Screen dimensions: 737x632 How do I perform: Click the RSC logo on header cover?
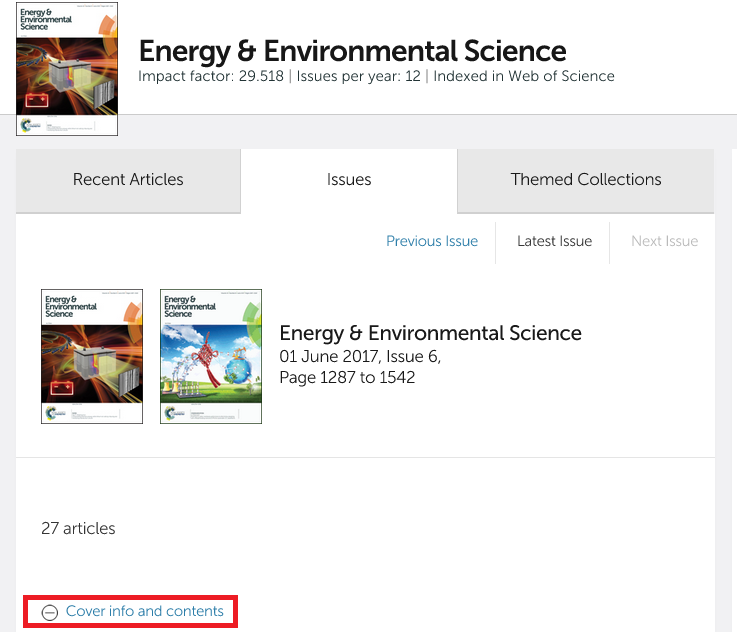pyautogui.click(x=30, y=124)
